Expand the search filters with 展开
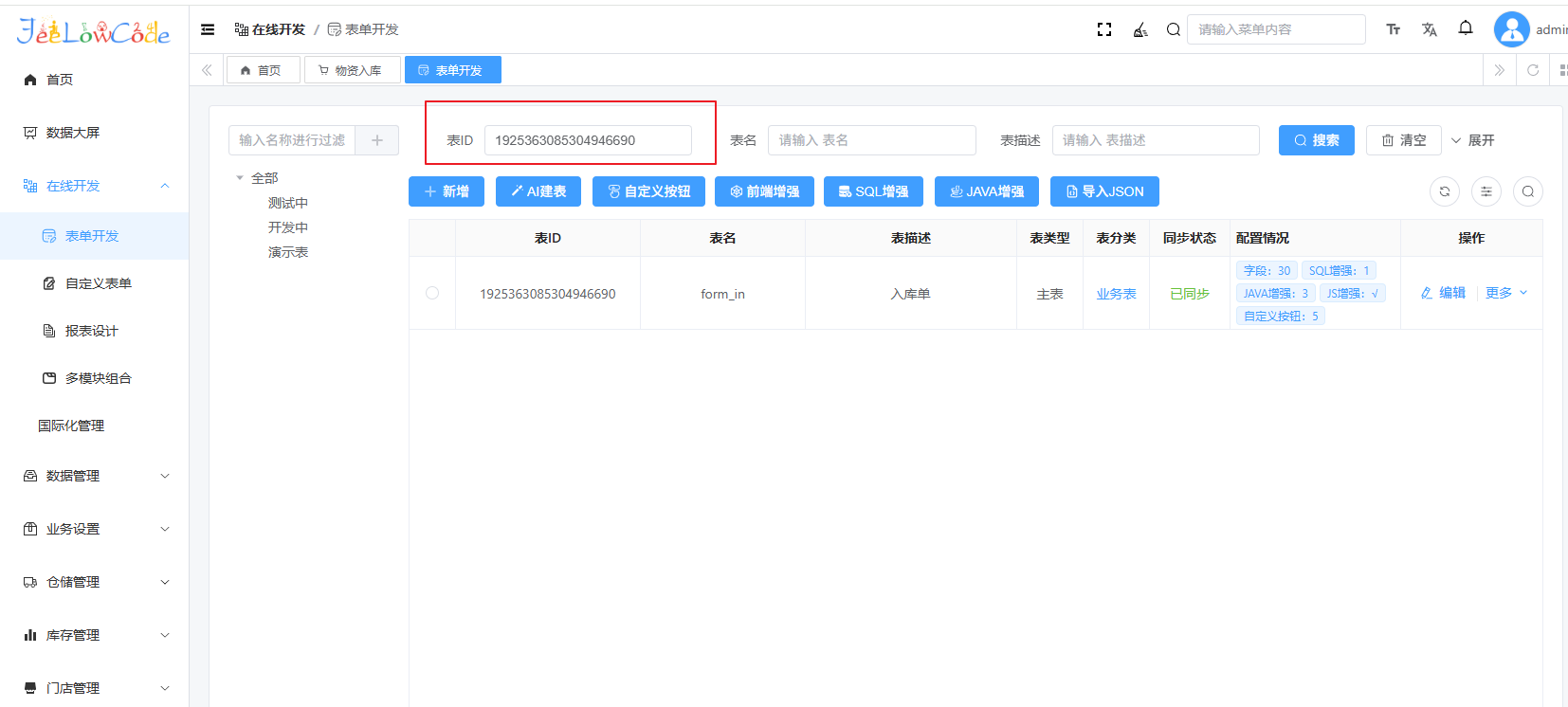 point(1473,140)
